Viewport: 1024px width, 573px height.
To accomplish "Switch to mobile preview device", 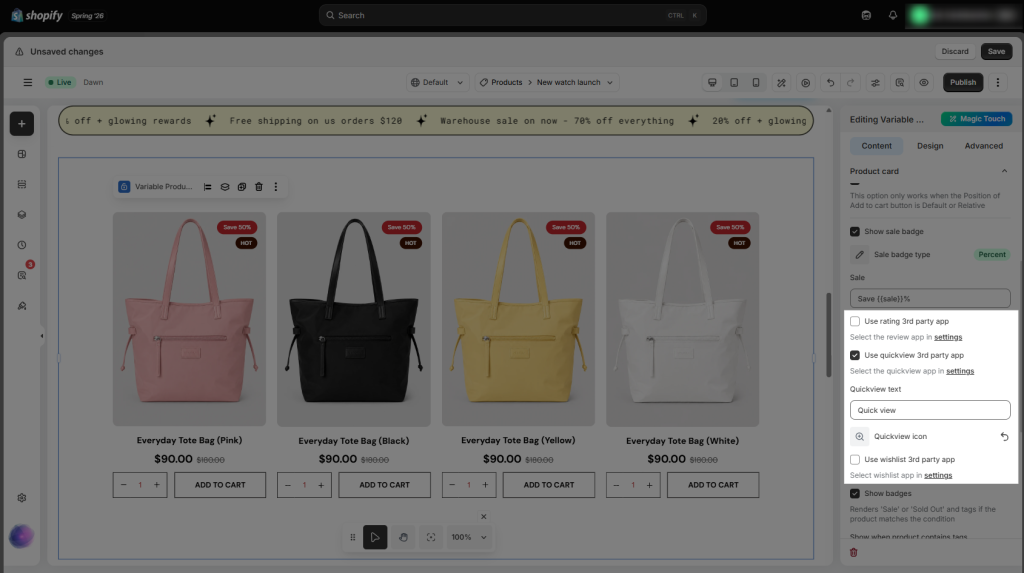I will (756, 82).
